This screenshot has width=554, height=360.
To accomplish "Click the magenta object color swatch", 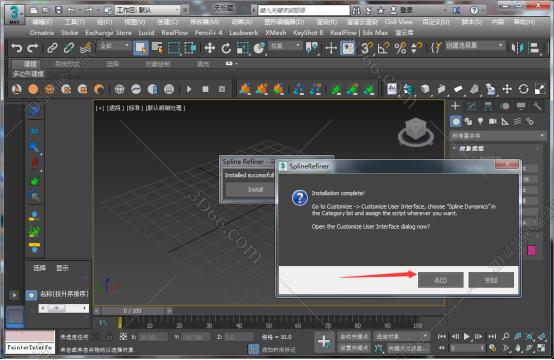I will click(532, 250).
